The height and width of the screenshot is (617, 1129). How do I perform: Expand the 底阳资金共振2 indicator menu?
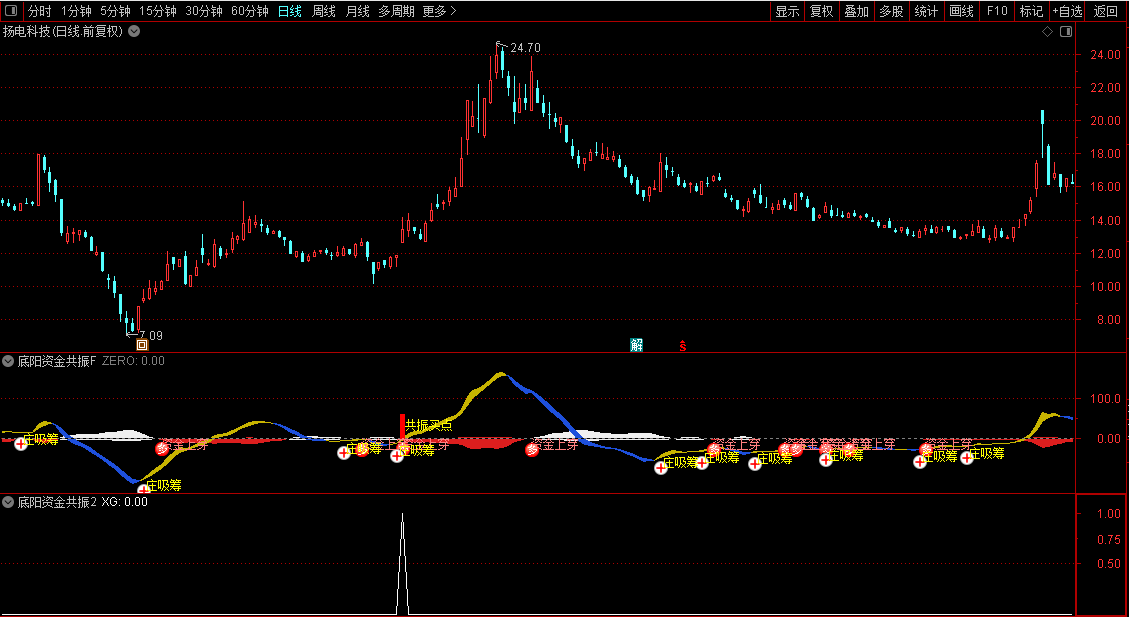pos(9,502)
